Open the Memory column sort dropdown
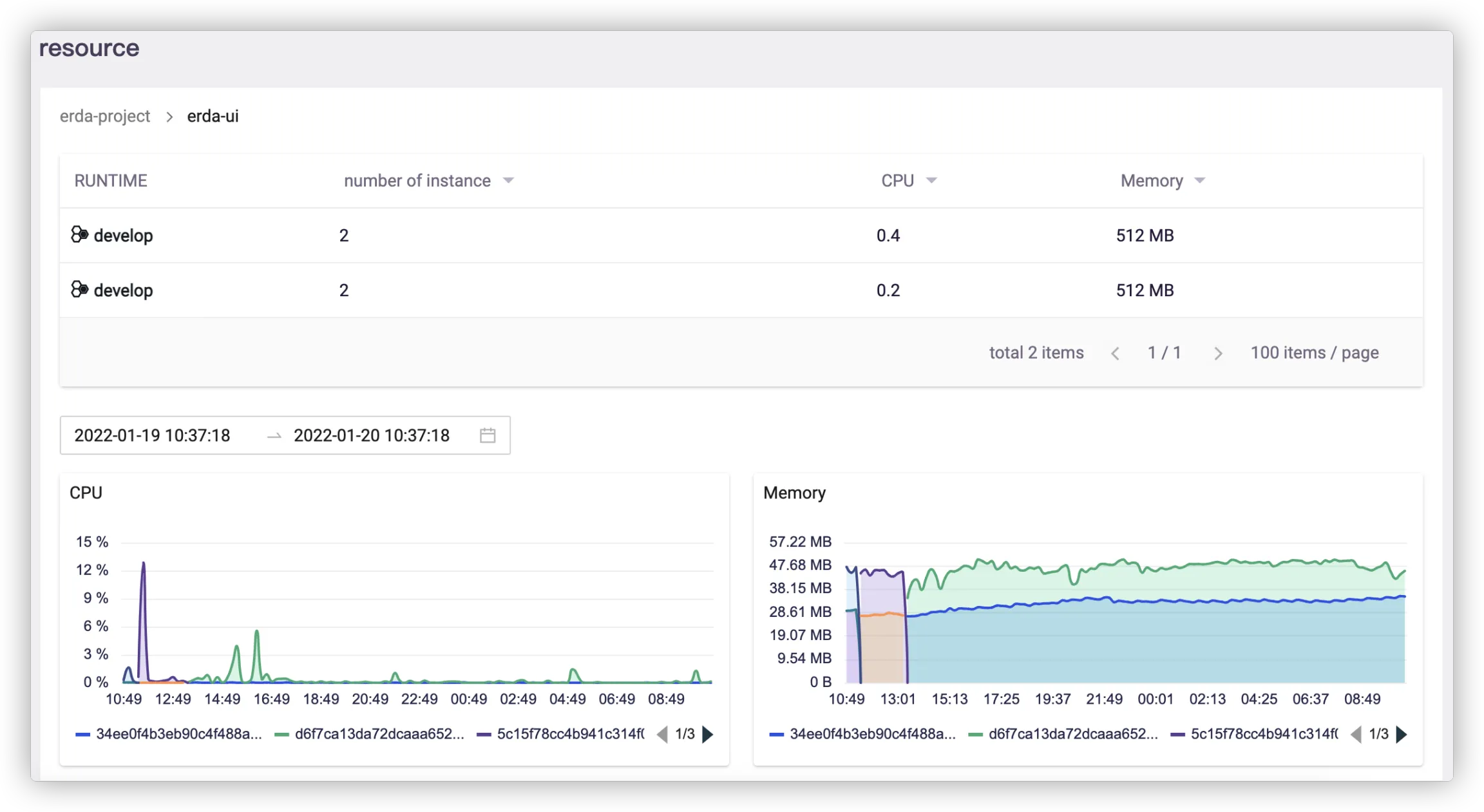Screen dimensions: 1484x812 (1199, 180)
